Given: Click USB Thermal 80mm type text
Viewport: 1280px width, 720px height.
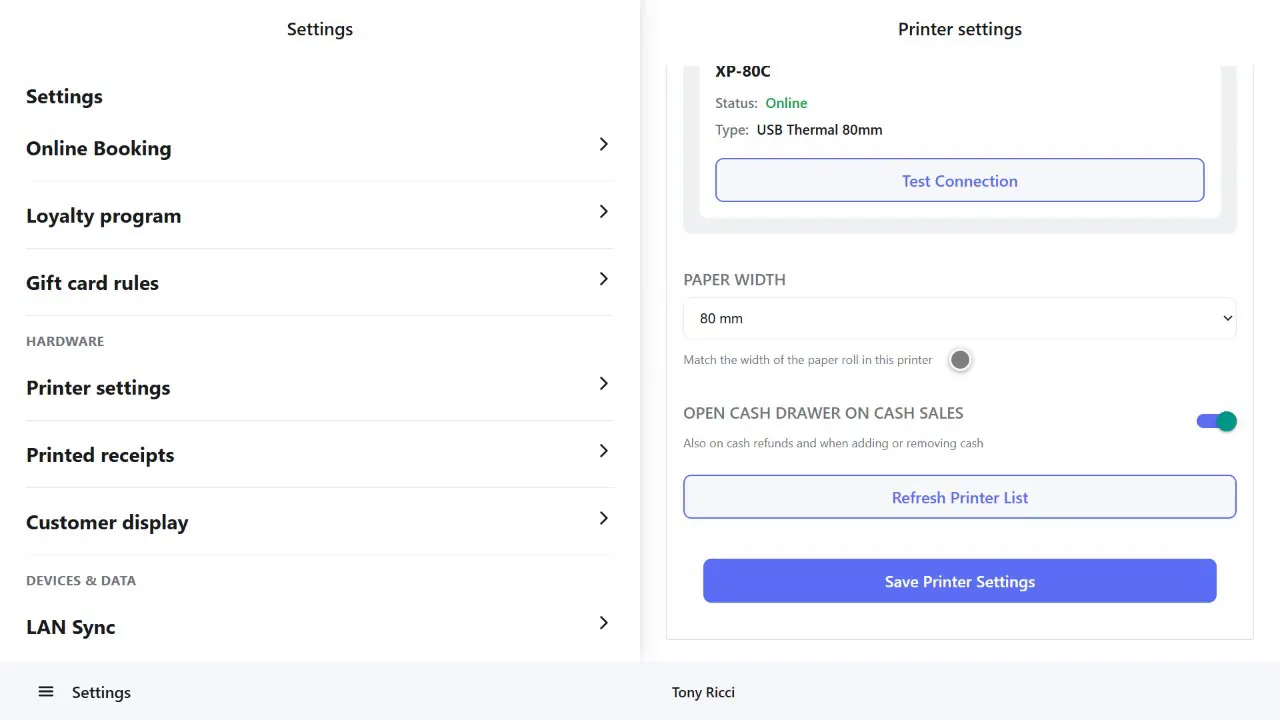Looking at the screenshot, I should [x=819, y=130].
